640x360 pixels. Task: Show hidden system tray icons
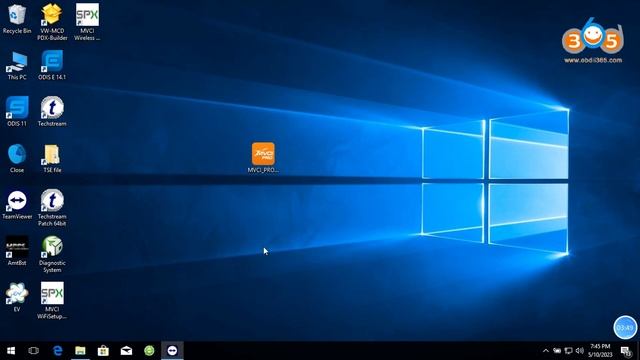pyautogui.click(x=546, y=351)
